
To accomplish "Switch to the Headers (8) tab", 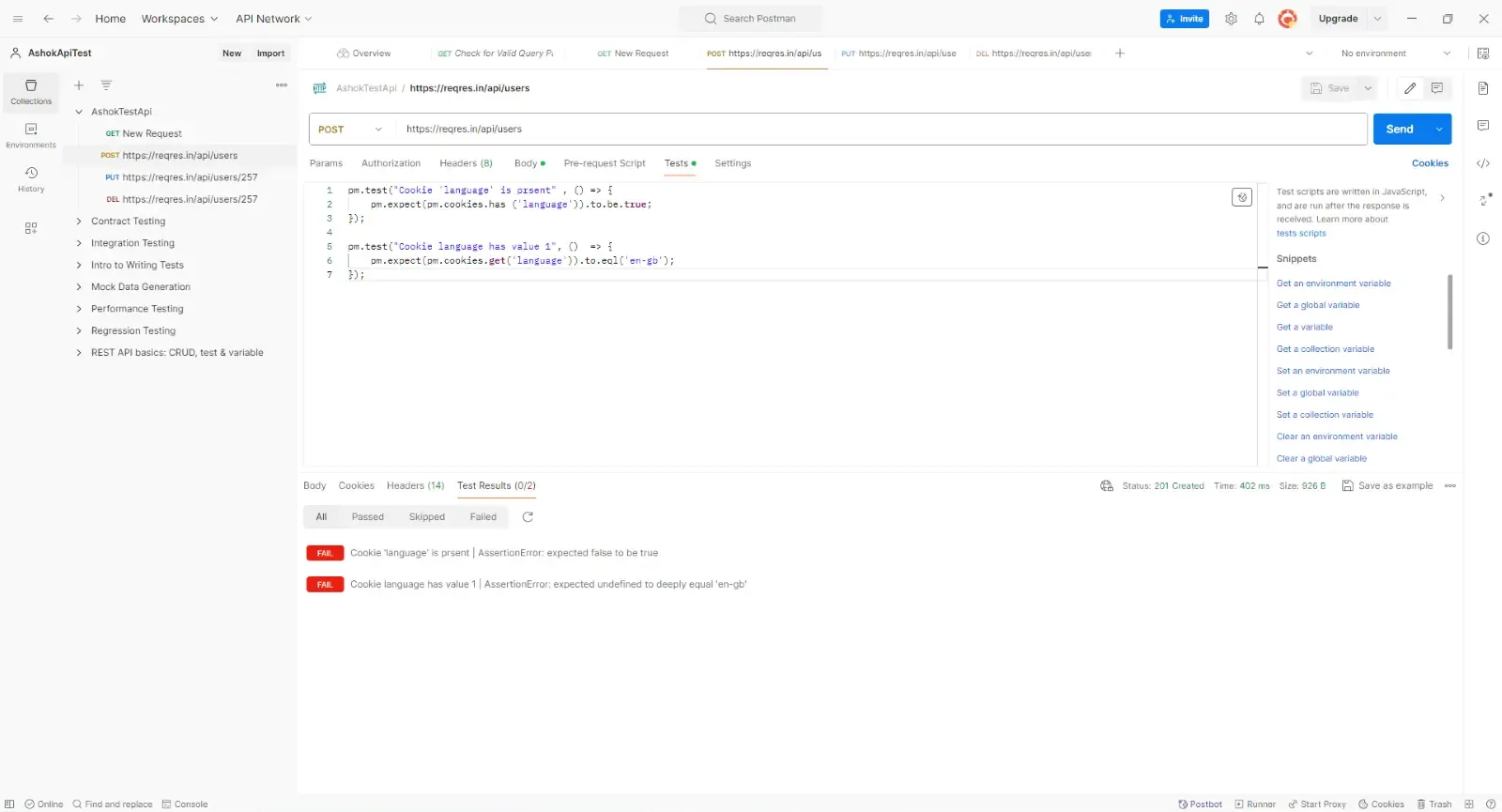I will (466, 163).
